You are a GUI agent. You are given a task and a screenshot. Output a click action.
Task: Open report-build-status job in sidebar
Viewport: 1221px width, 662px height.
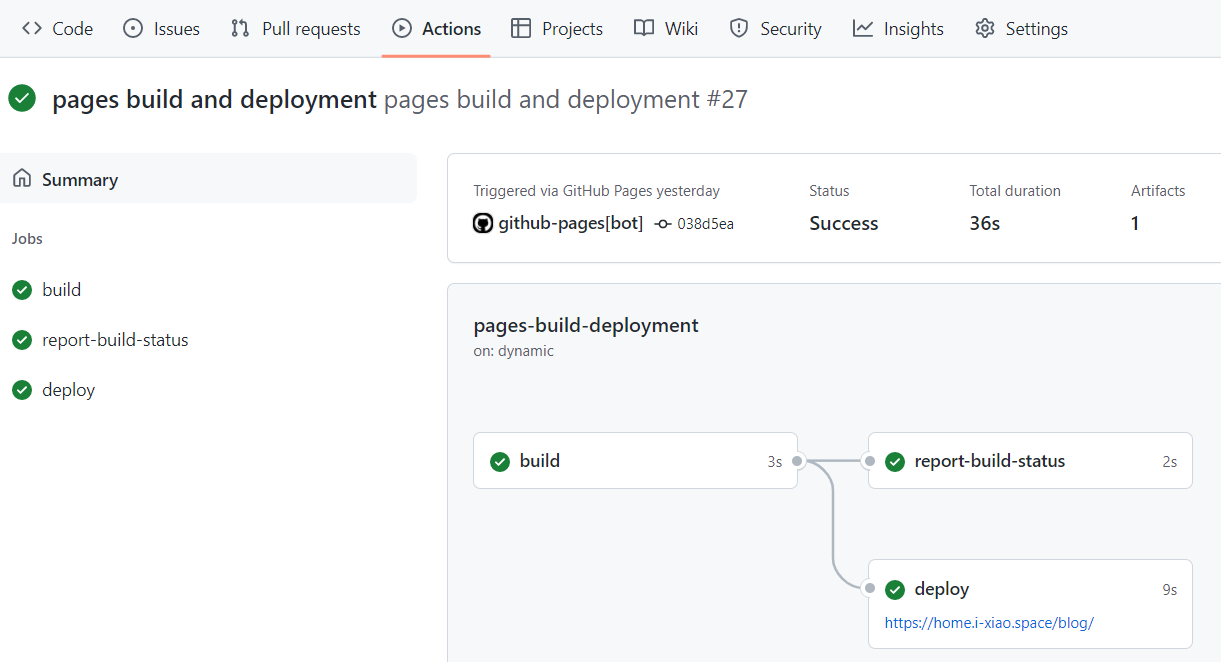(115, 340)
